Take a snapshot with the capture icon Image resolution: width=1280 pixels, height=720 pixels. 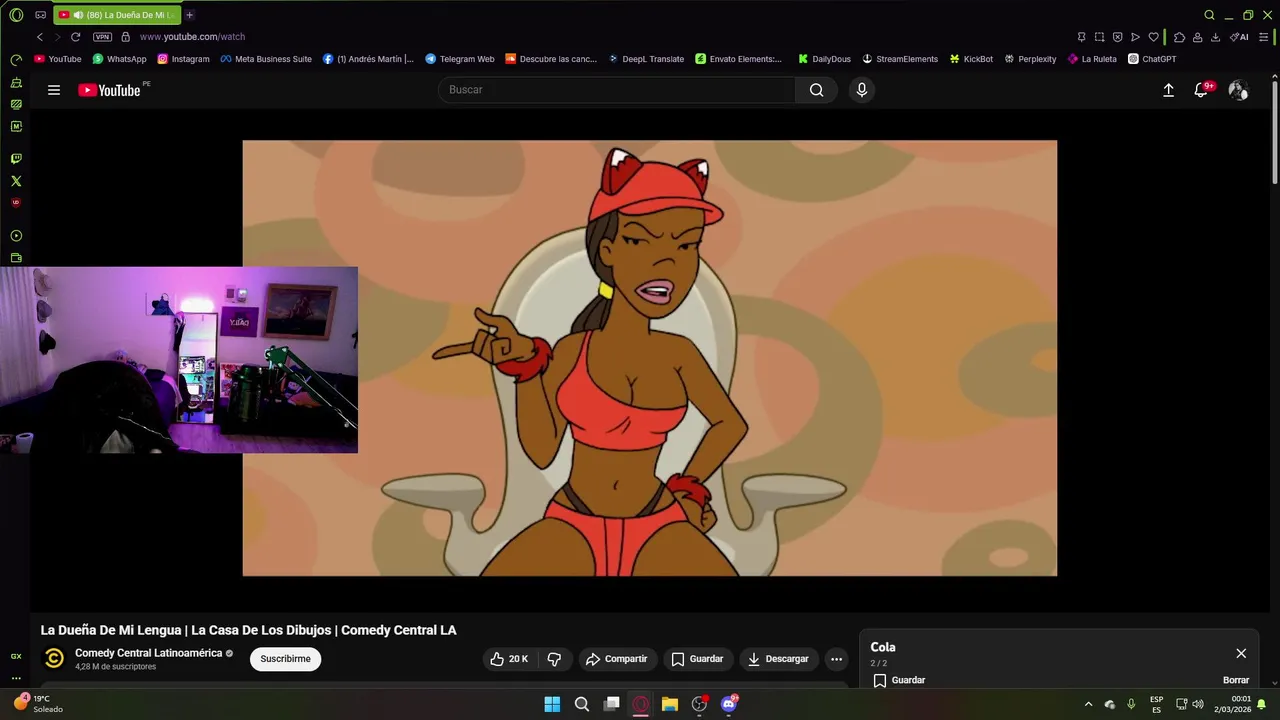(1099, 37)
